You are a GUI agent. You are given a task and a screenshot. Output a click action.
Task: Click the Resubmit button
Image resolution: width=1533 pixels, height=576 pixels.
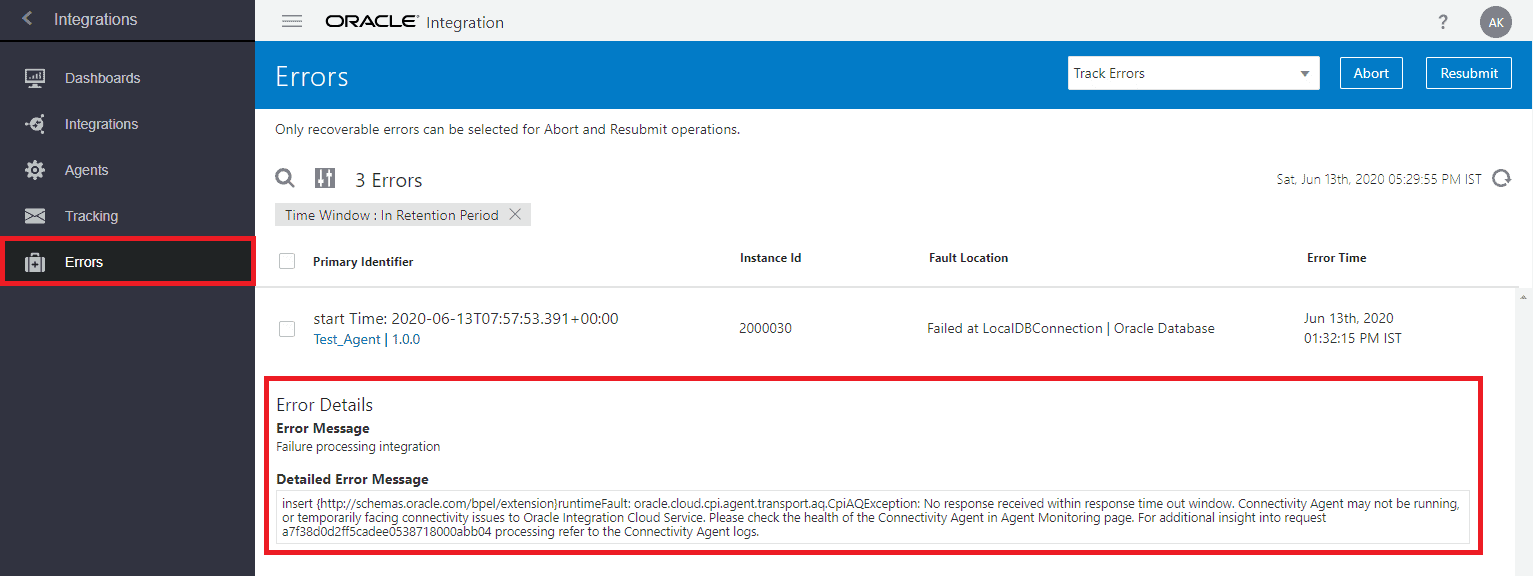point(1468,72)
